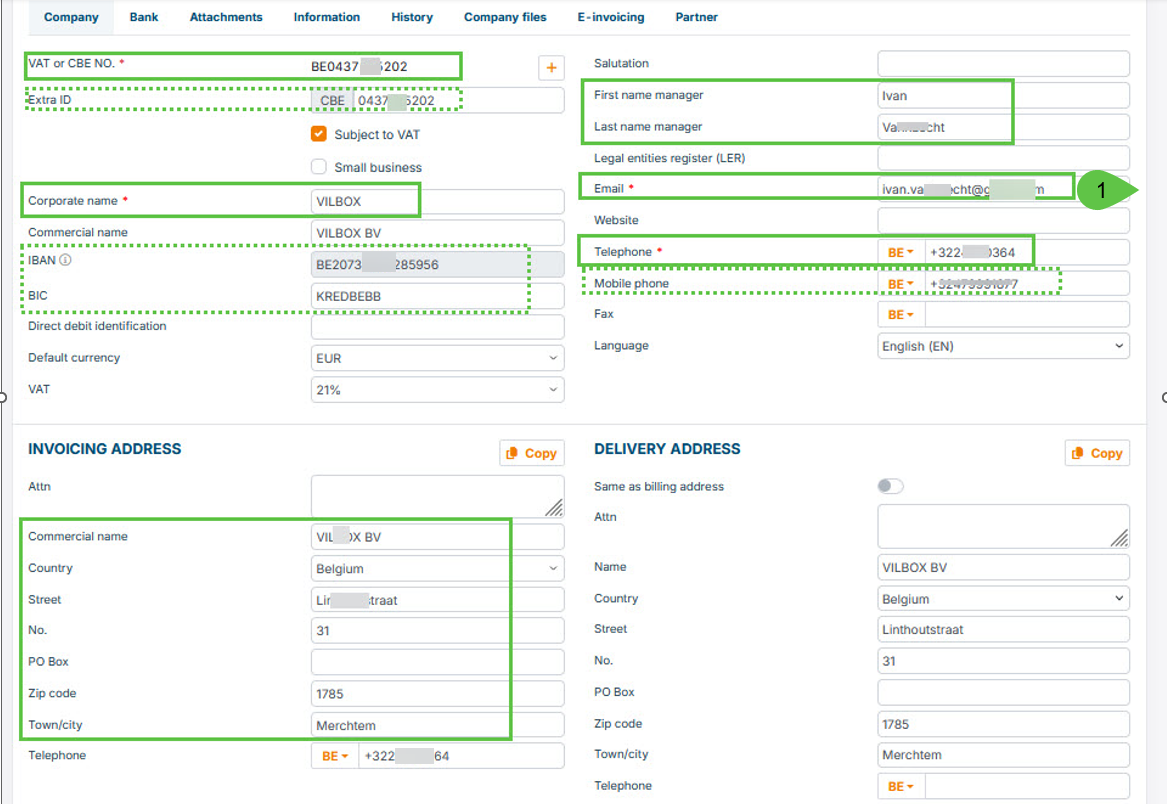The height and width of the screenshot is (804, 1167).
Task: Toggle Same as billing address switch
Action: tap(890, 486)
